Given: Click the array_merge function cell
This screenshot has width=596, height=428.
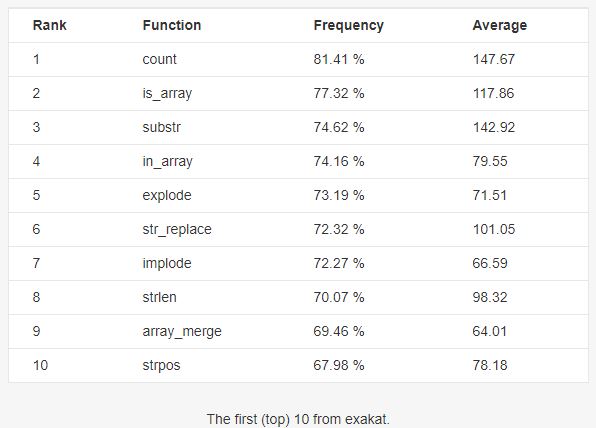Looking at the screenshot, I should (x=182, y=331).
